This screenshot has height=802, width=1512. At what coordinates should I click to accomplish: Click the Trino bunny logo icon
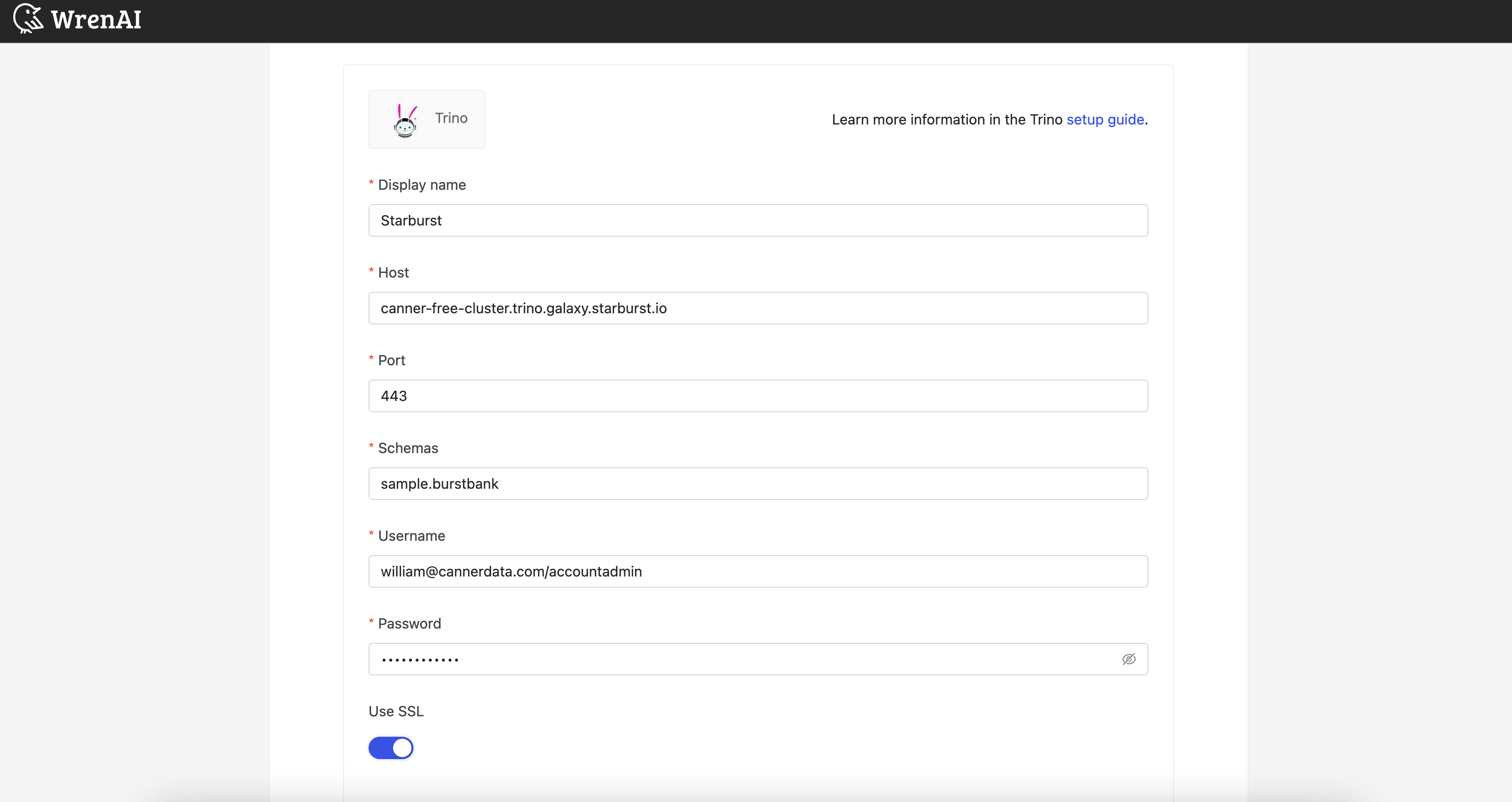tap(406, 120)
